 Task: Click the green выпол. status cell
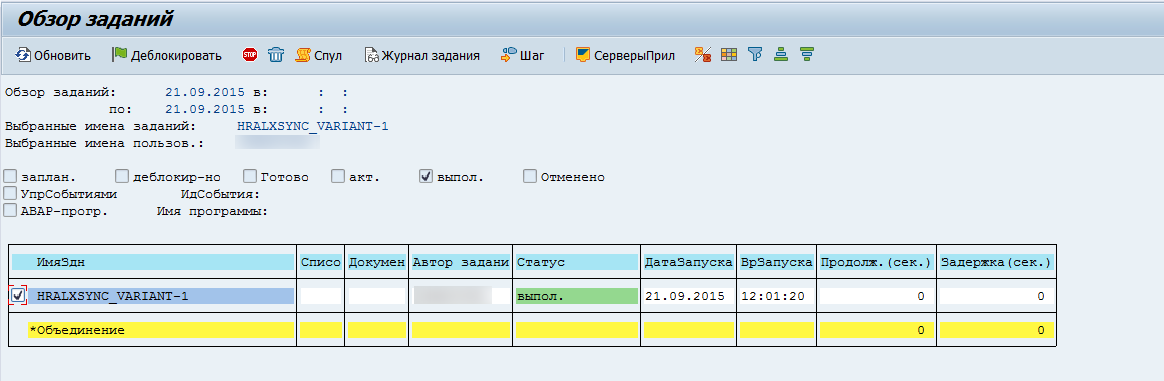[577, 296]
